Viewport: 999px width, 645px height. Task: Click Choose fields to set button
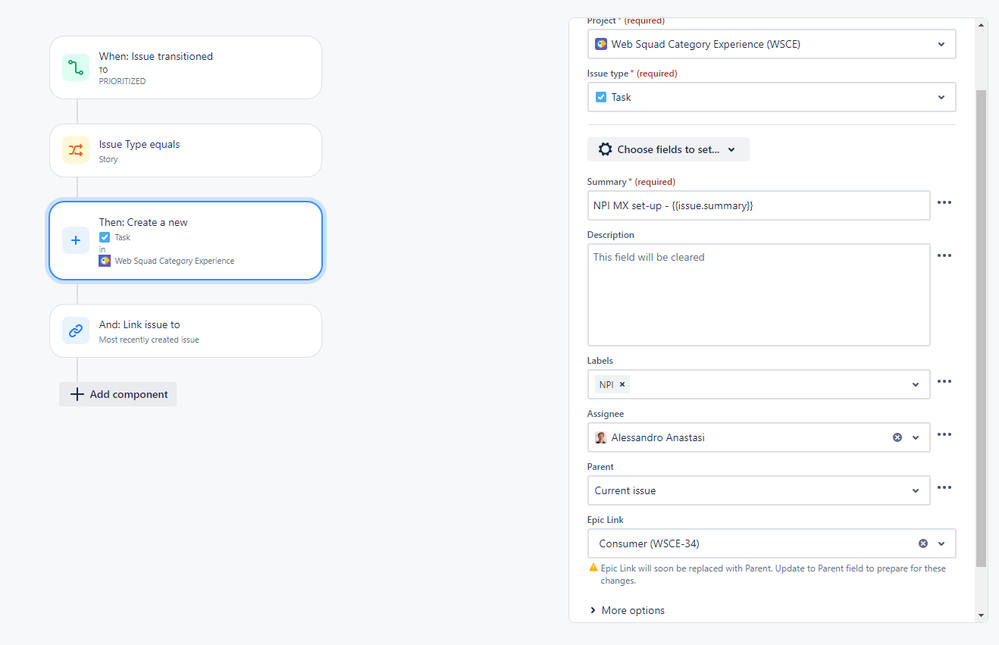(x=668, y=149)
